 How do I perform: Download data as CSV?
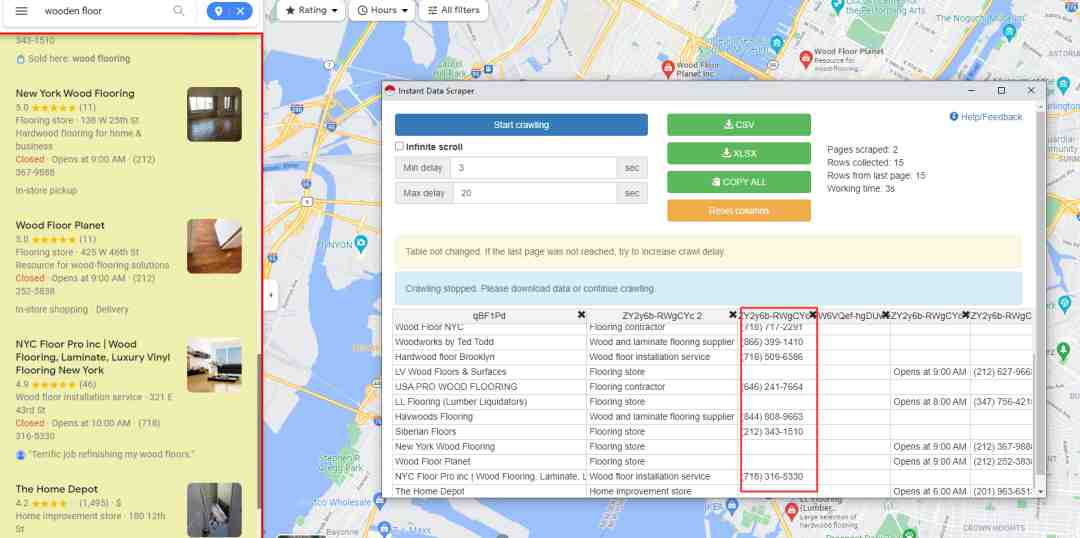point(739,125)
